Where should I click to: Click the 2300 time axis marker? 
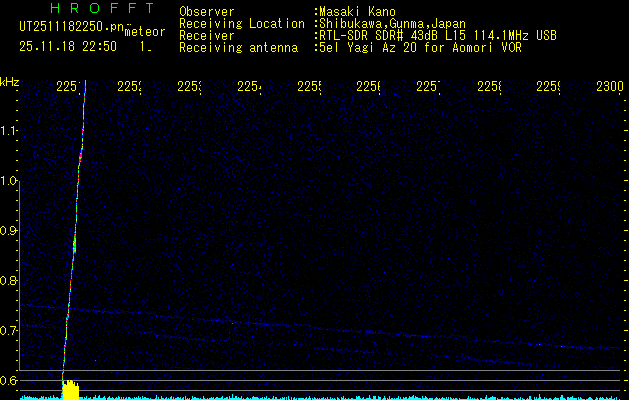[x=609, y=87]
